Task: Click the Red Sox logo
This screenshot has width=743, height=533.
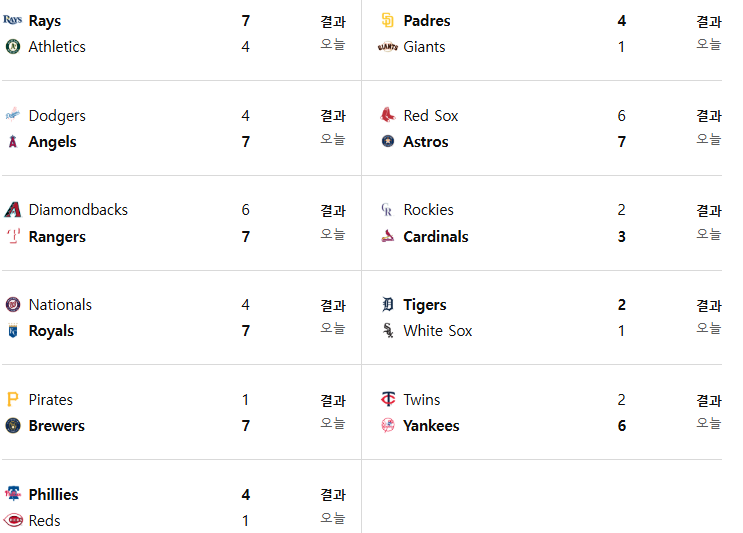Action: [x=388, y=115]
